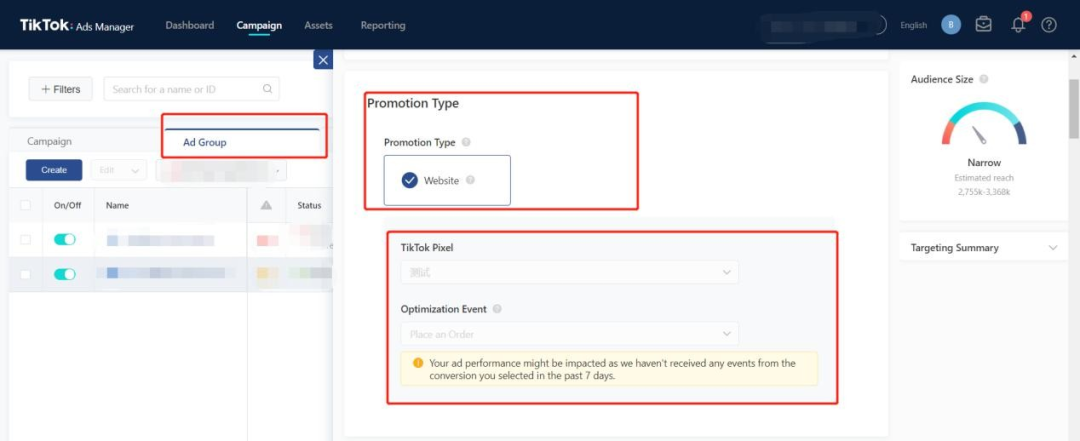Click the TikTok Ads Manager logo
This screenshot has width=1080, height=441.
(77, 25)
